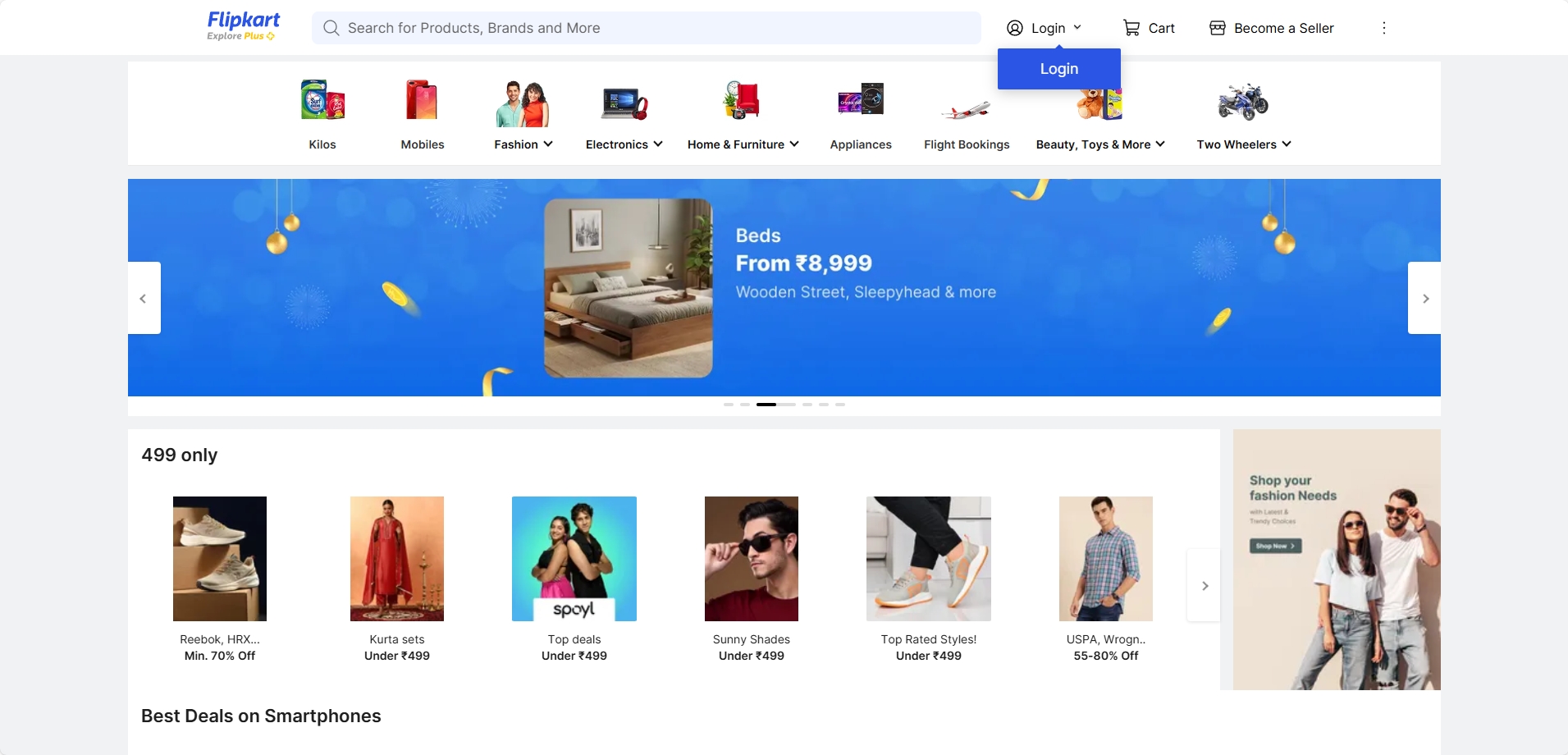Select the Two Wheelers motorcycle icon
1568x755 pixels.
click(x=1243, y=102)
